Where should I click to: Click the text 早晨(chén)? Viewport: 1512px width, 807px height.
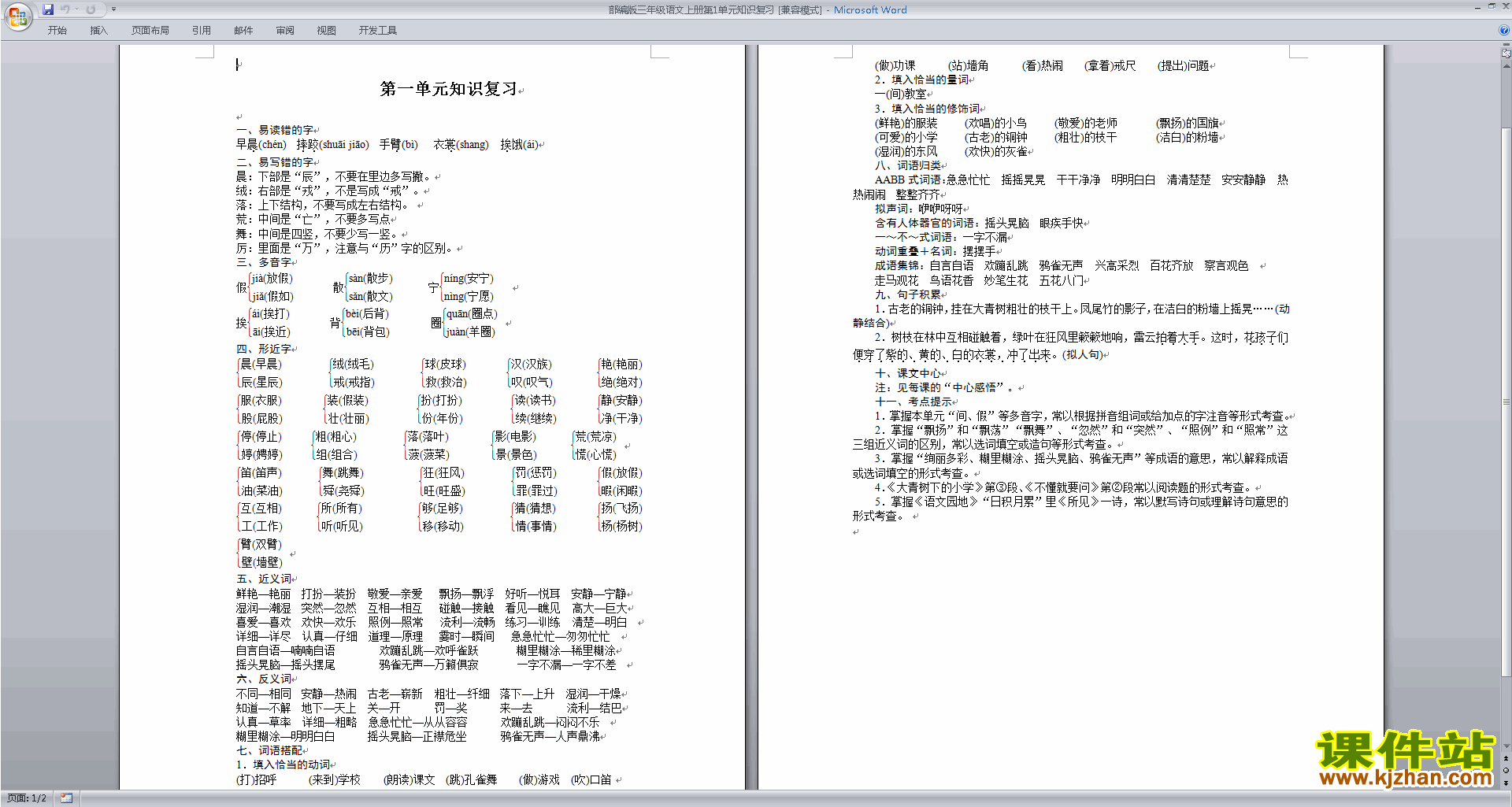click(261, 145)
